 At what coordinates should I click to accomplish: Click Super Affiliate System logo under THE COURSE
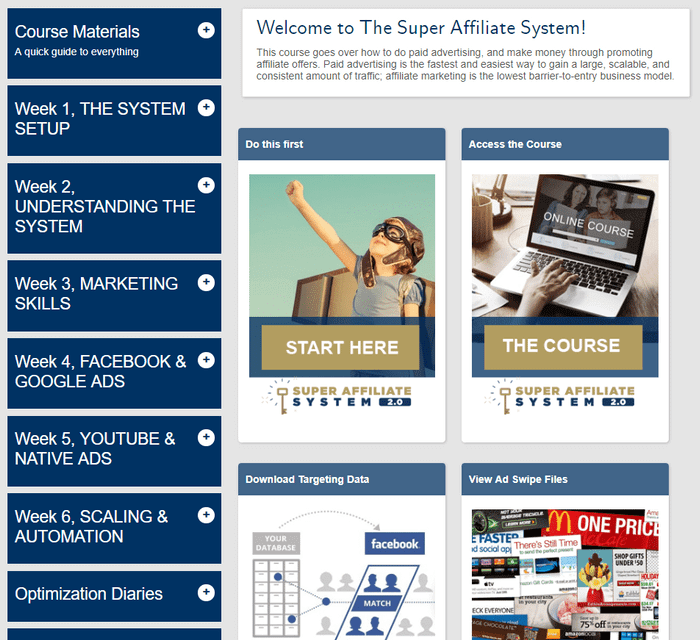coord(559,396)
